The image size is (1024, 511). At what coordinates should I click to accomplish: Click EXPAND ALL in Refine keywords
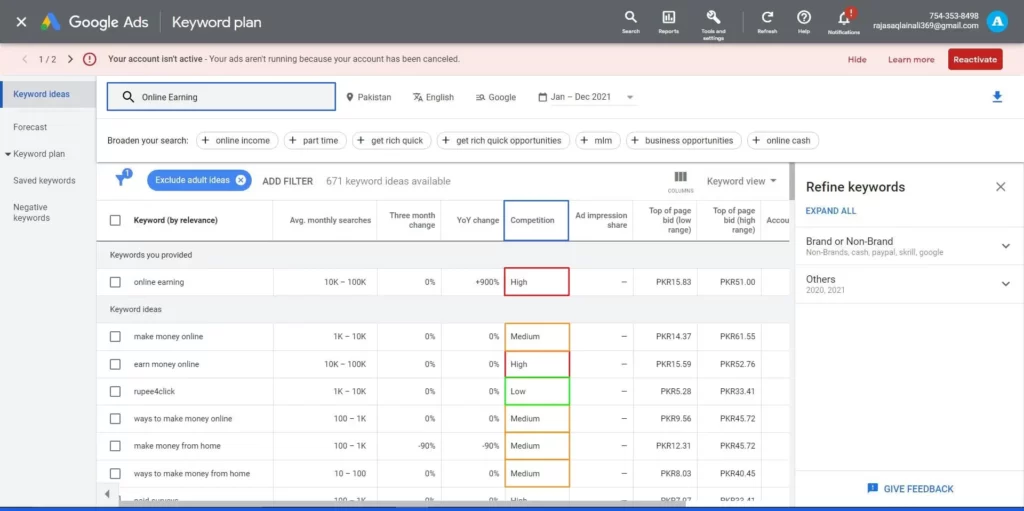(x=831, y=211)
